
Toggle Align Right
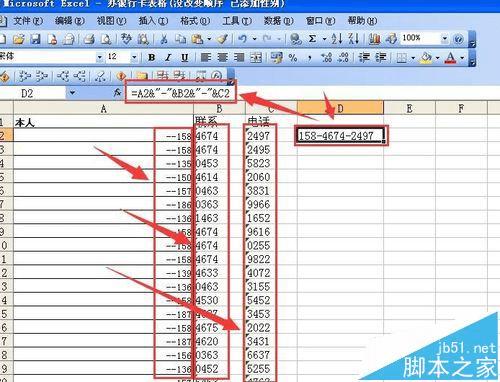coord(239,58)
